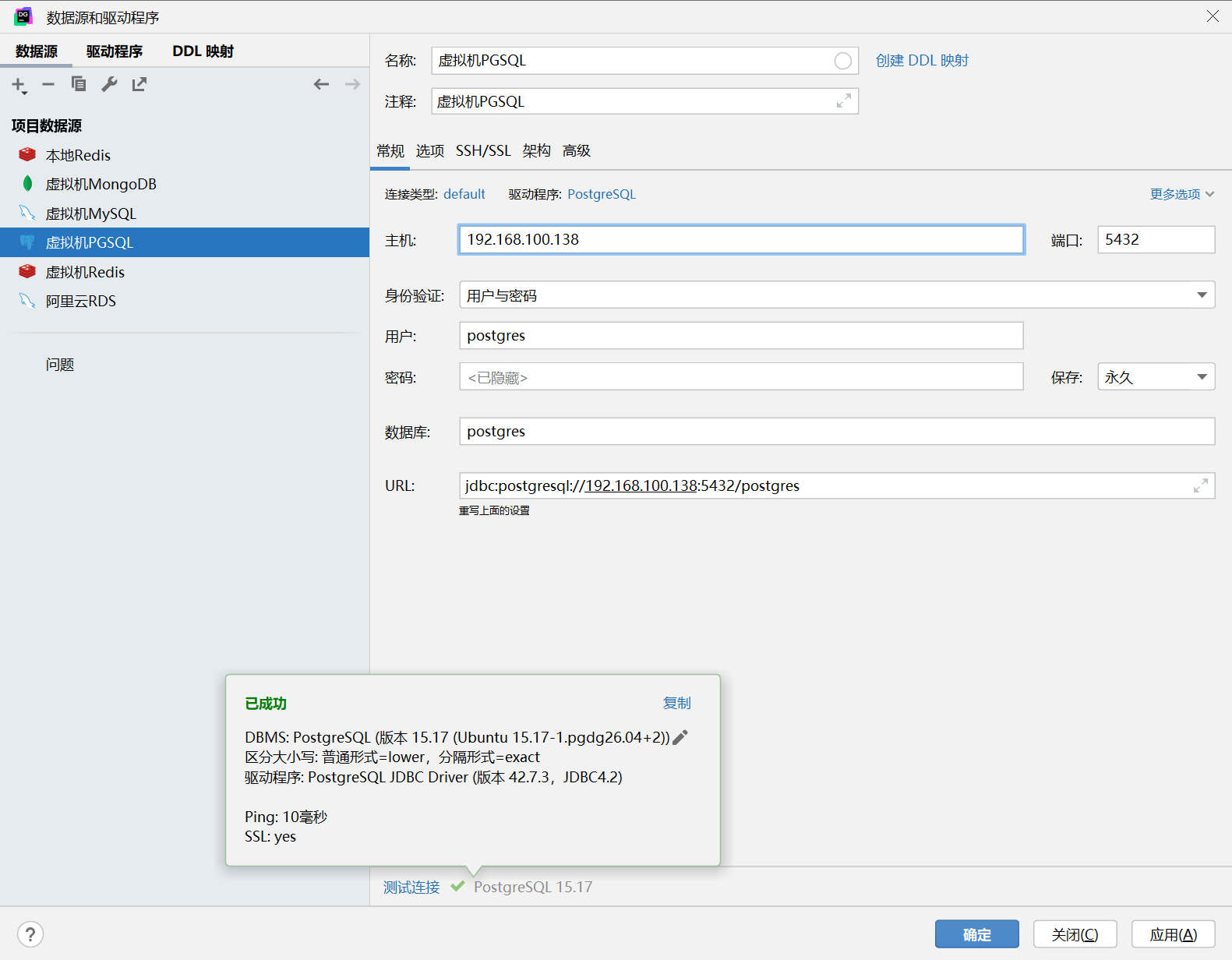
Task: Click the 用户 username field
Action: [x=741, y=336]
